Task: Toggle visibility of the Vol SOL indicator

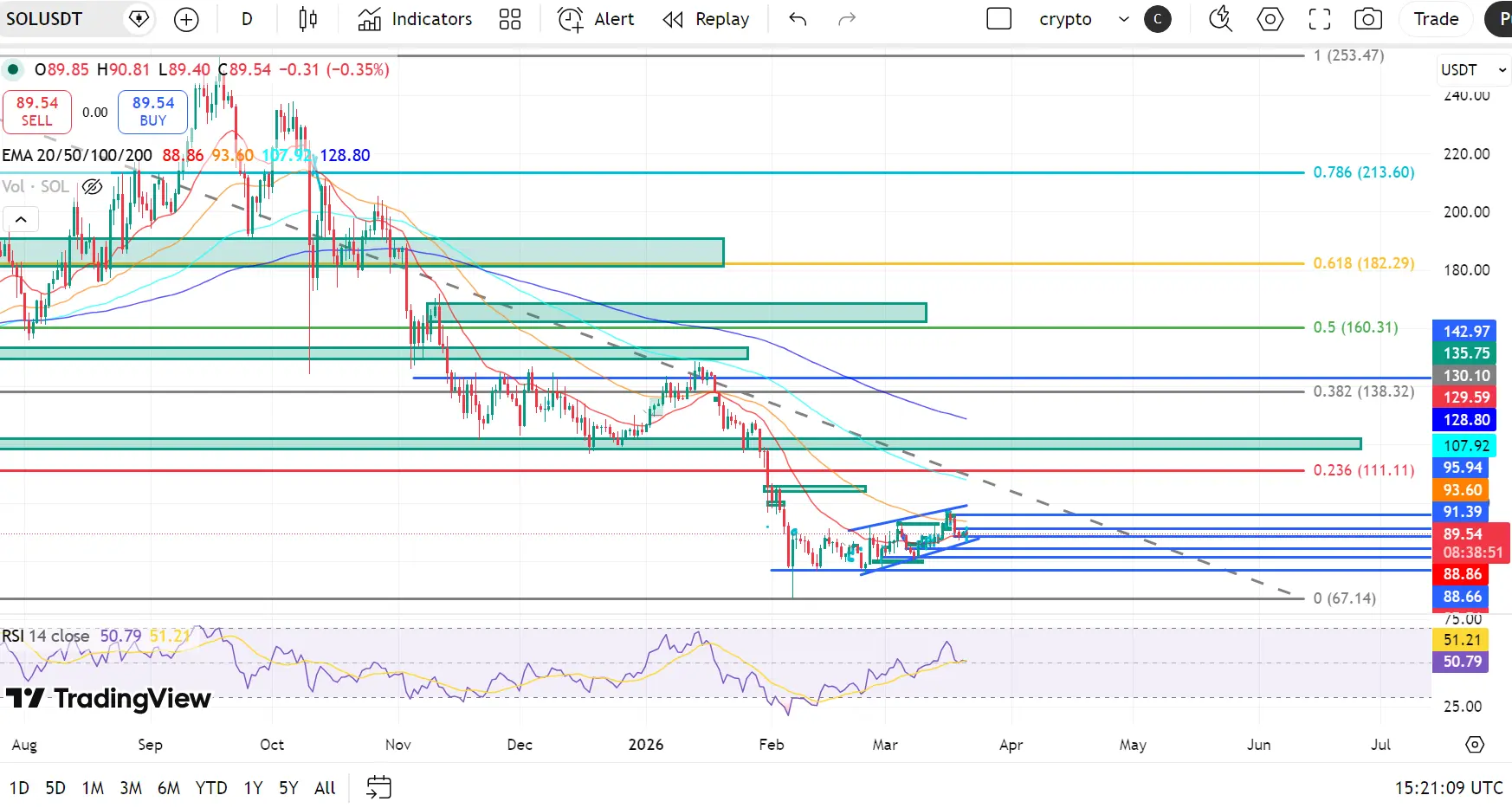Action: click(93, 186)
